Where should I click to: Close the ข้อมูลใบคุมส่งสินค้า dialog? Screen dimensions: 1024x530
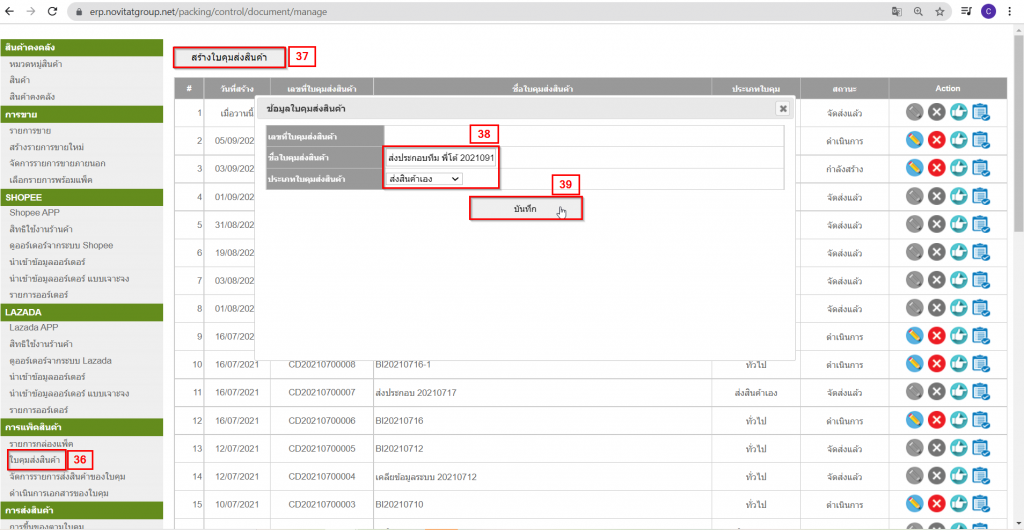(782, 108)
